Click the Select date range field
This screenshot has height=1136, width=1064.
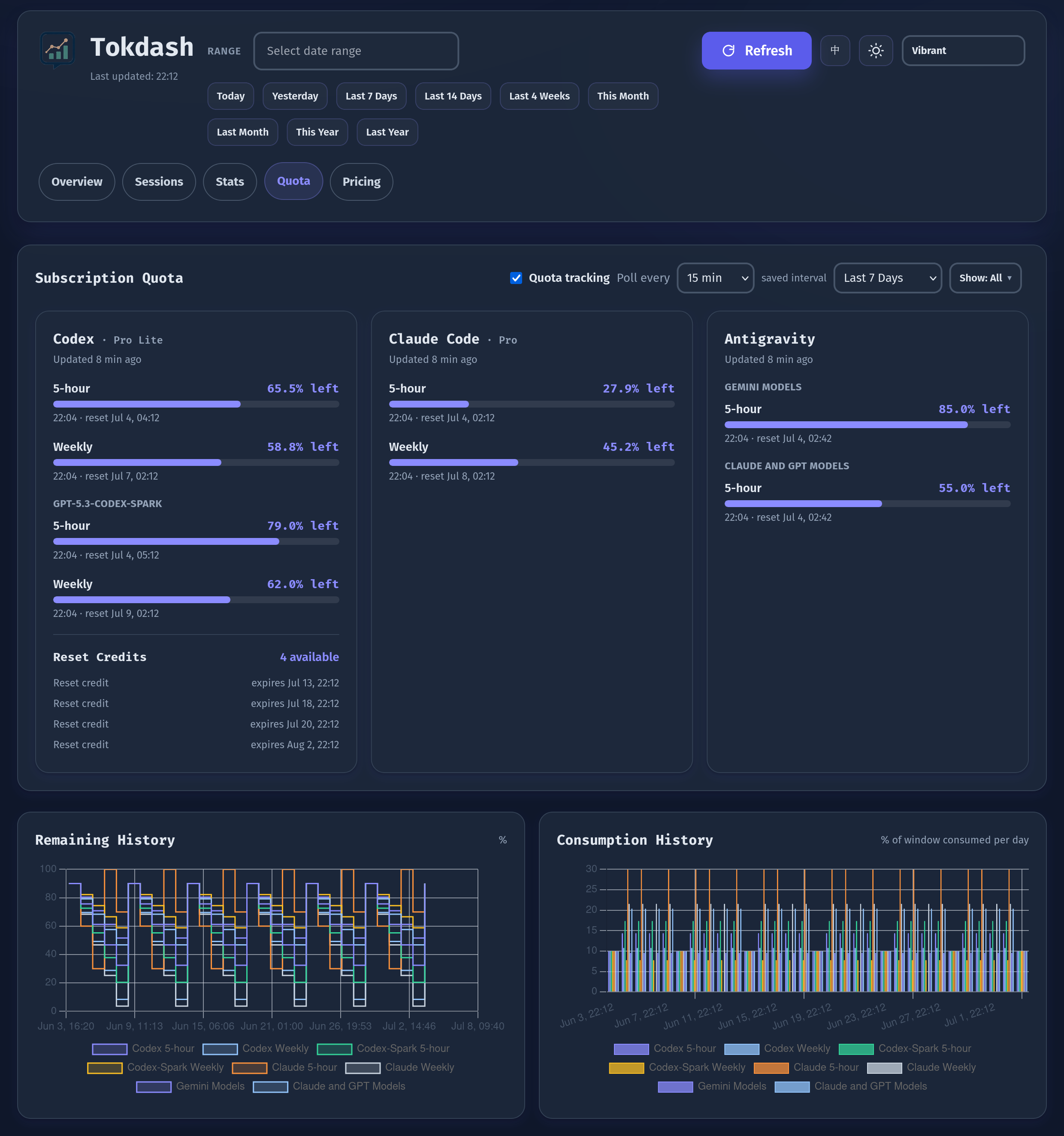[x=355, y=51]
